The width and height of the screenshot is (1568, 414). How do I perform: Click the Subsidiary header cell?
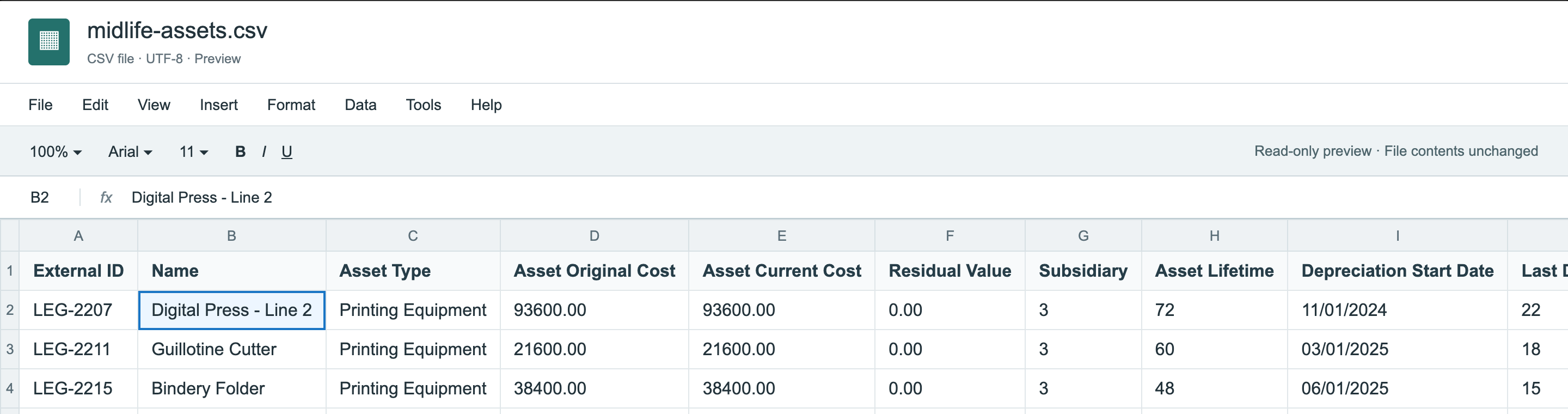point(1083,271)
